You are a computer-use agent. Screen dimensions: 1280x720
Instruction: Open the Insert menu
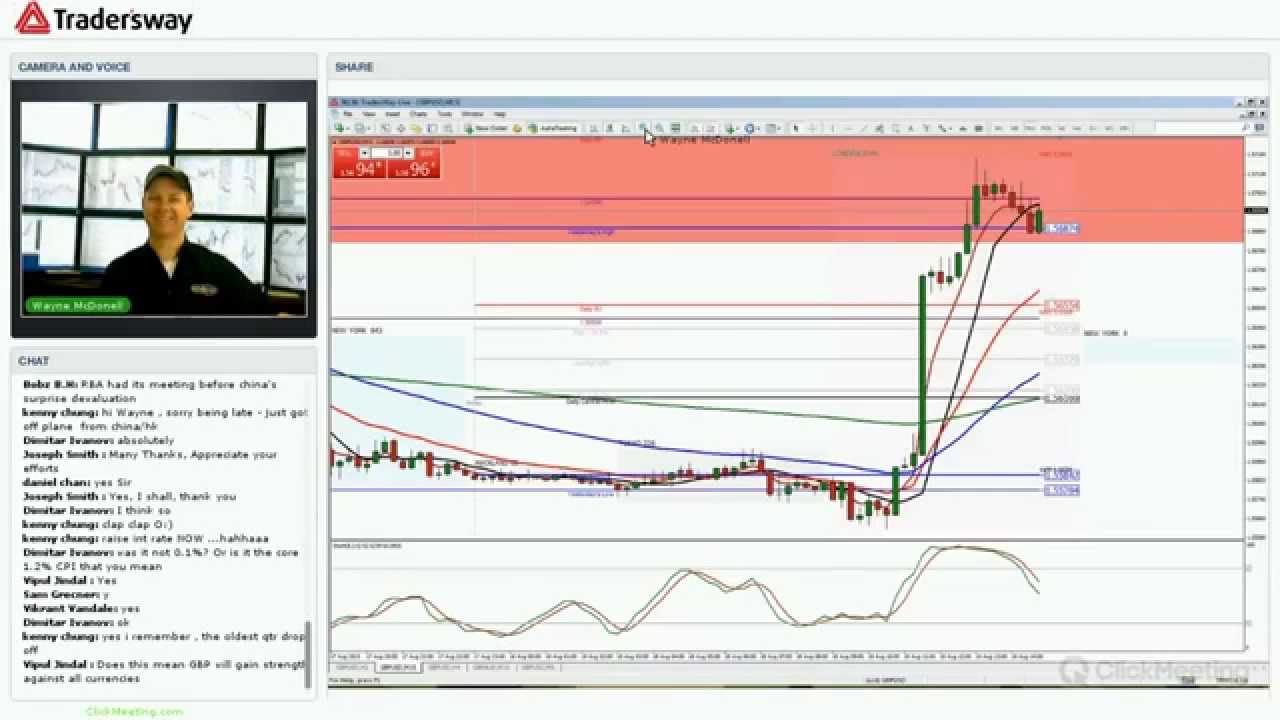click(x=392, y=114)
